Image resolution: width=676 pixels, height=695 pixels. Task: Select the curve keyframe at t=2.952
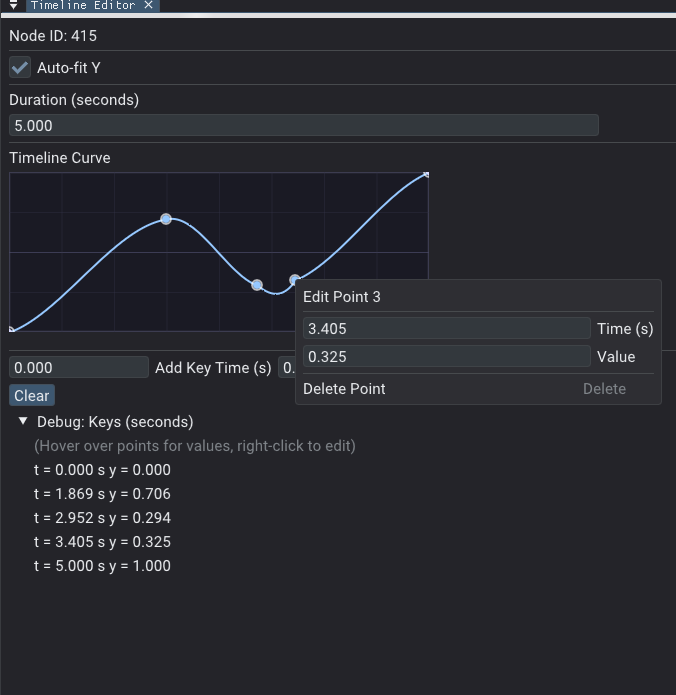pos(257,285)
